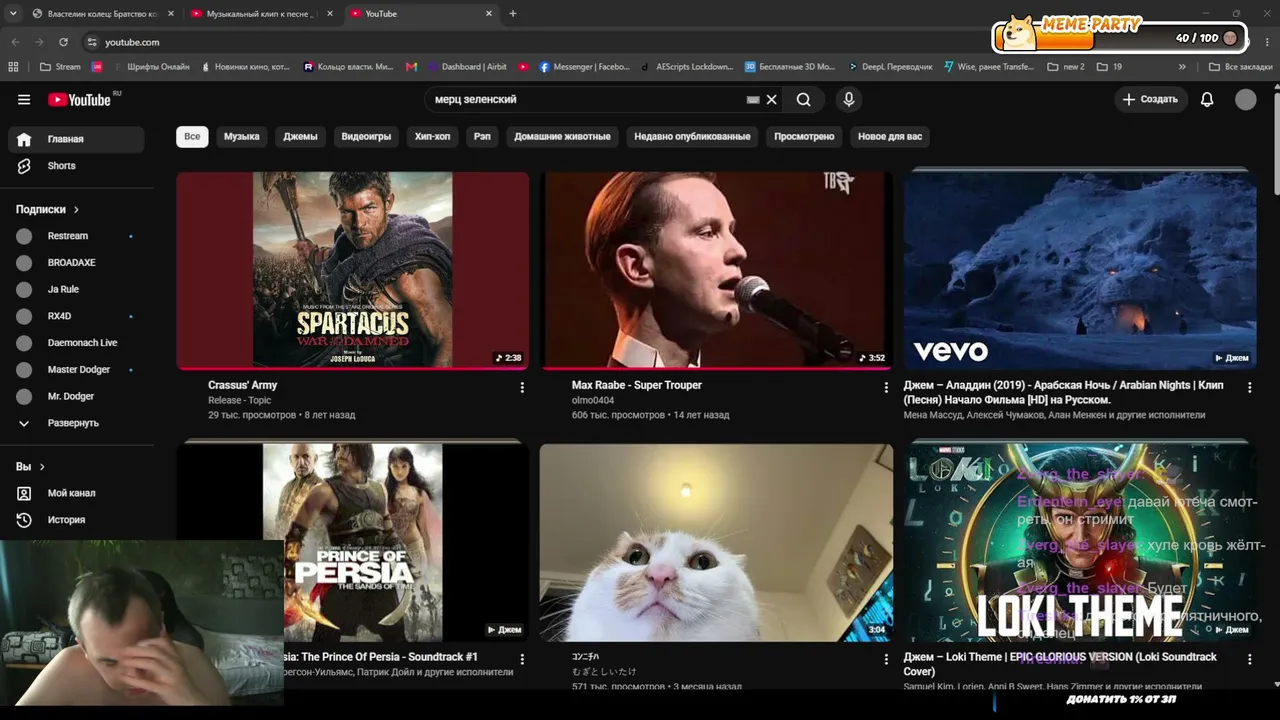The height and width of the screenshot is (720, 1280).
Task: Open options menu for Loki Theme video
Action: (x=1249, y=659)
